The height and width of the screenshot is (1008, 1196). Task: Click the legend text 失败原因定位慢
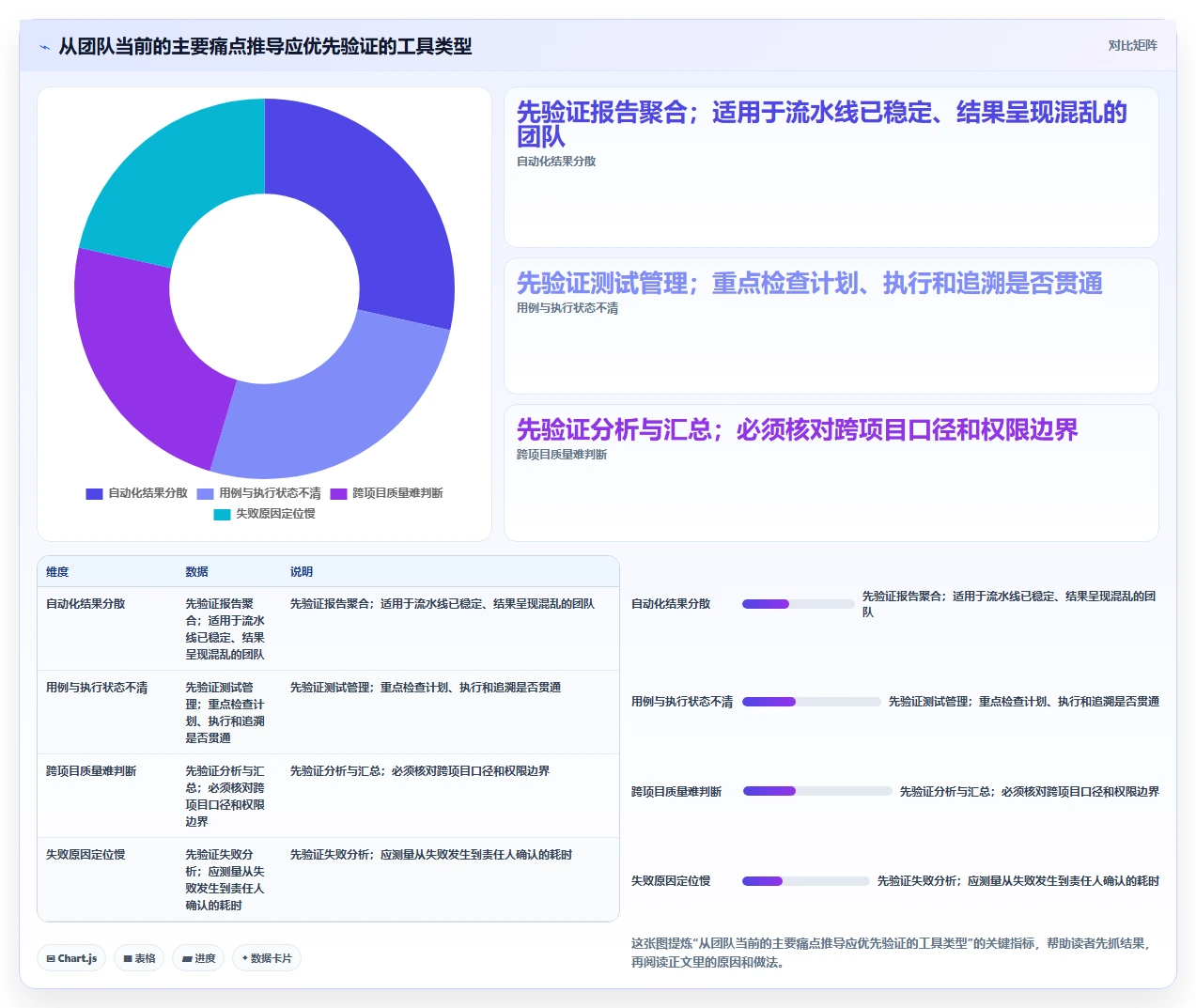(x=275, y=514)
